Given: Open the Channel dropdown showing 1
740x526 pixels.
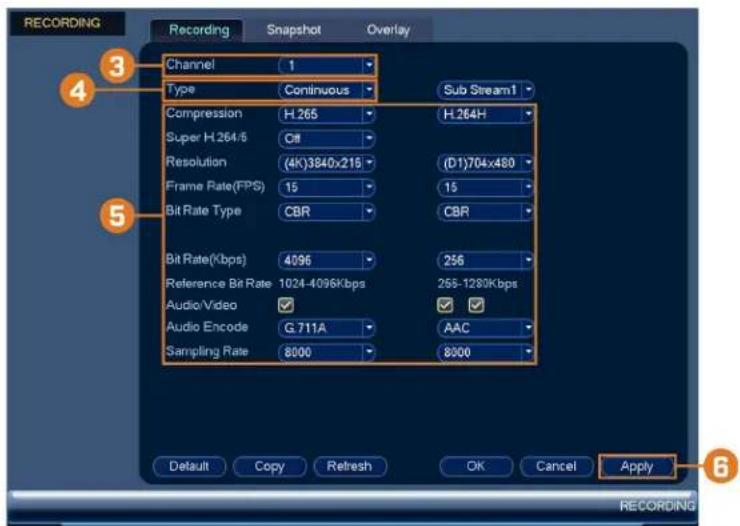Looking at the screenshot, I should pos(327,65).
